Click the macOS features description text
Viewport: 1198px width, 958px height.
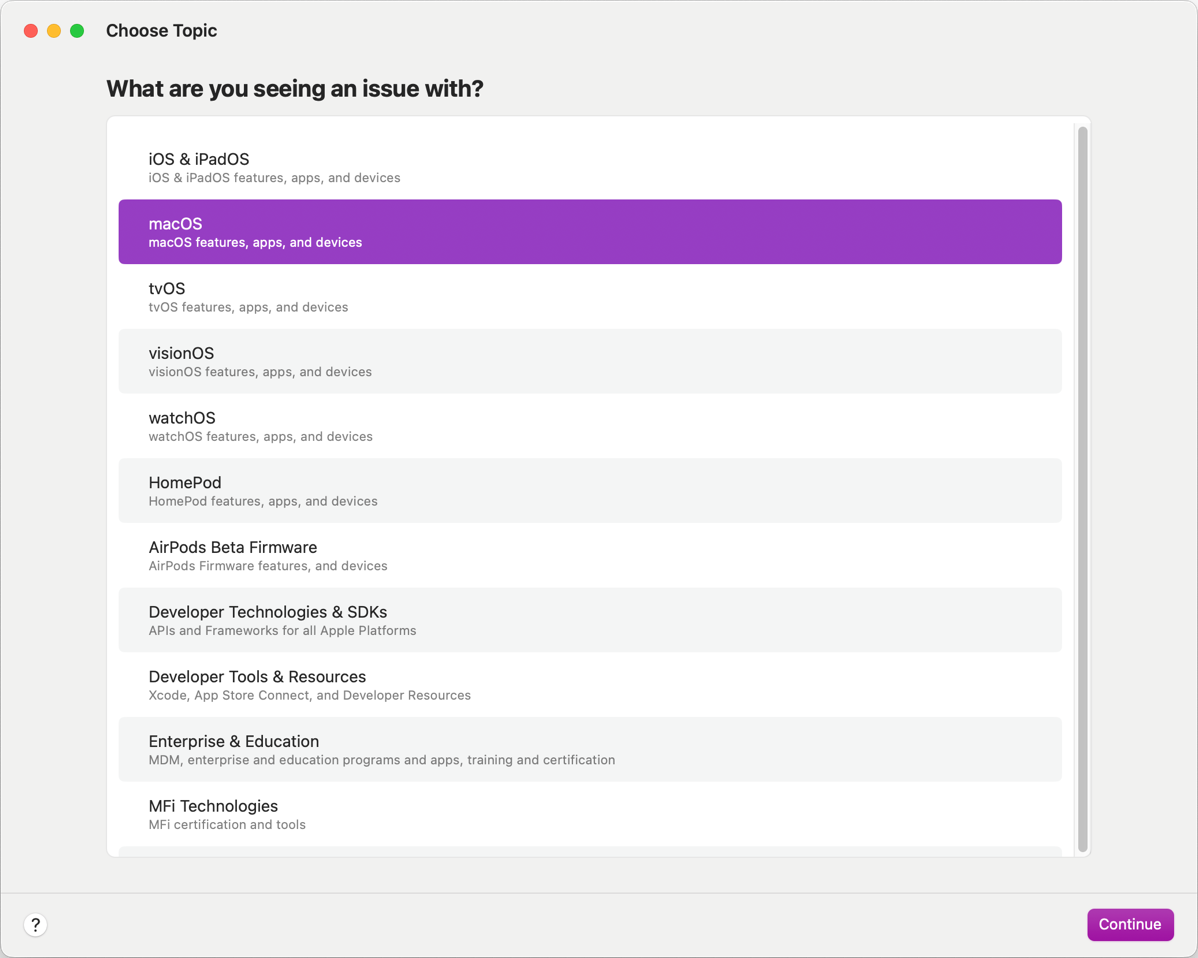(255, 243)
